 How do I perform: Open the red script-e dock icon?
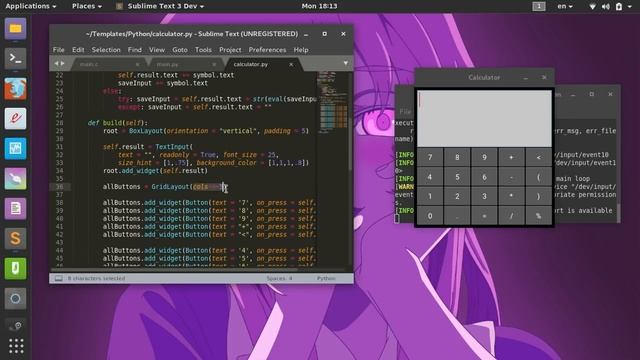coord(16,118)
